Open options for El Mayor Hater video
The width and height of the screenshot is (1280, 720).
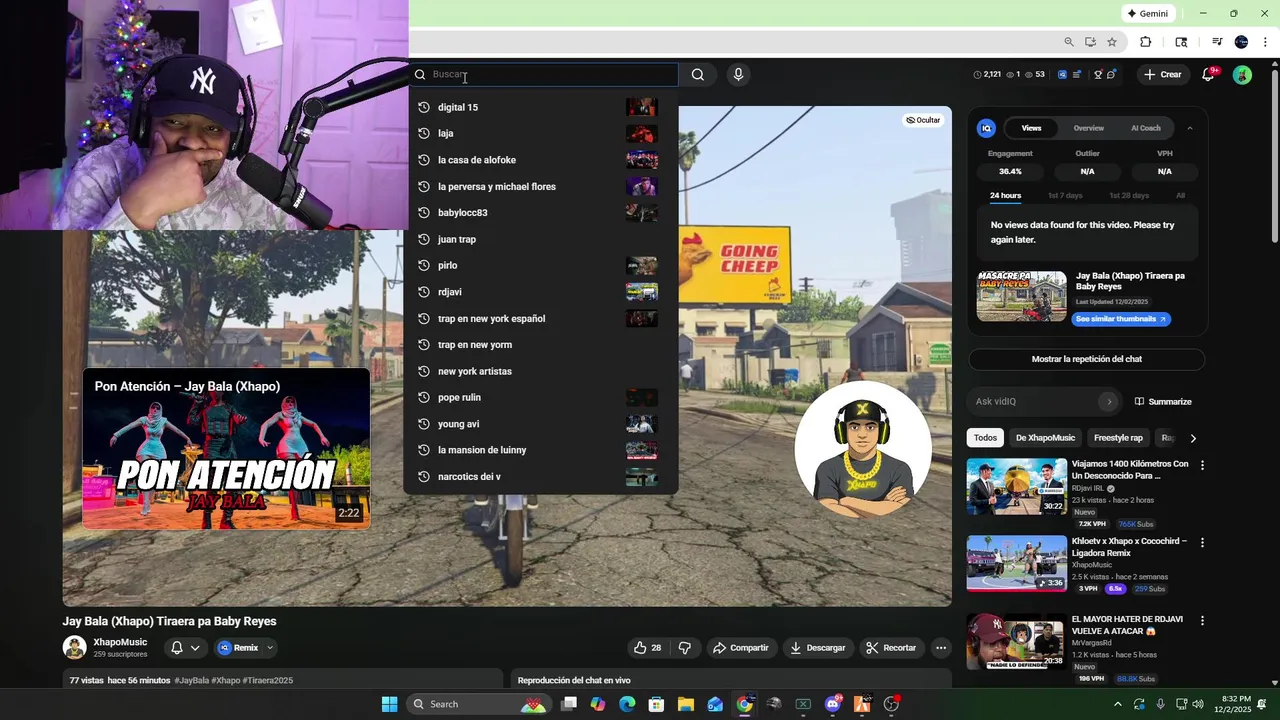1202,620
